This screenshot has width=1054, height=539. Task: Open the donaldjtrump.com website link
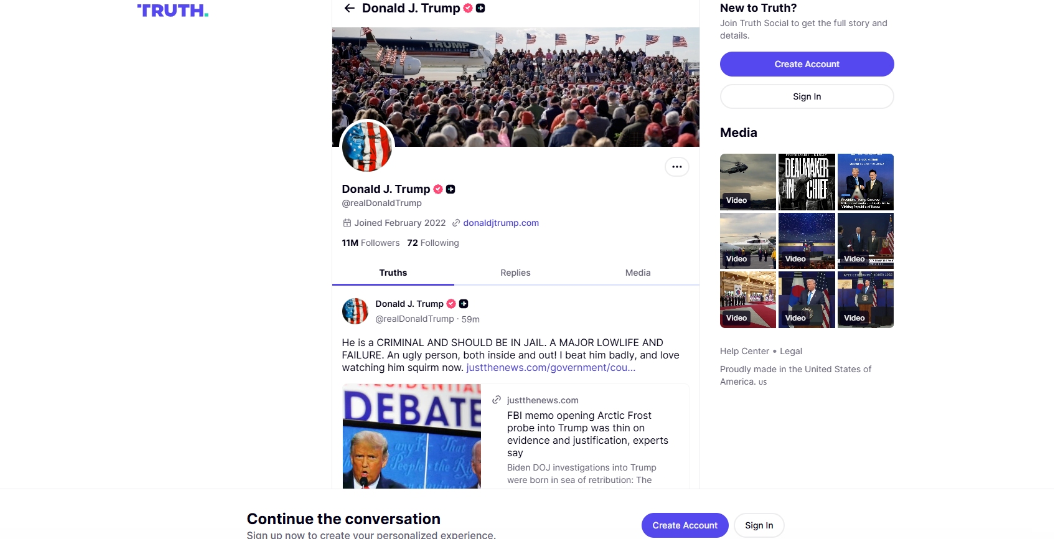501,223
